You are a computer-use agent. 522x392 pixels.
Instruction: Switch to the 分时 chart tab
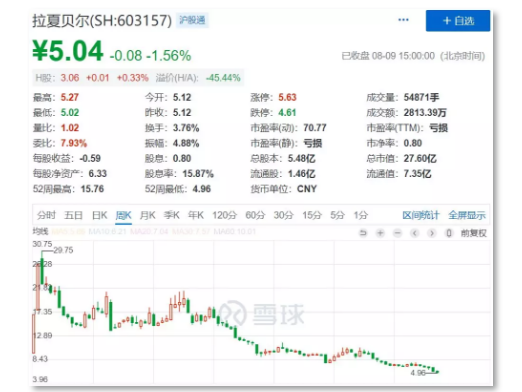[46, 215]
